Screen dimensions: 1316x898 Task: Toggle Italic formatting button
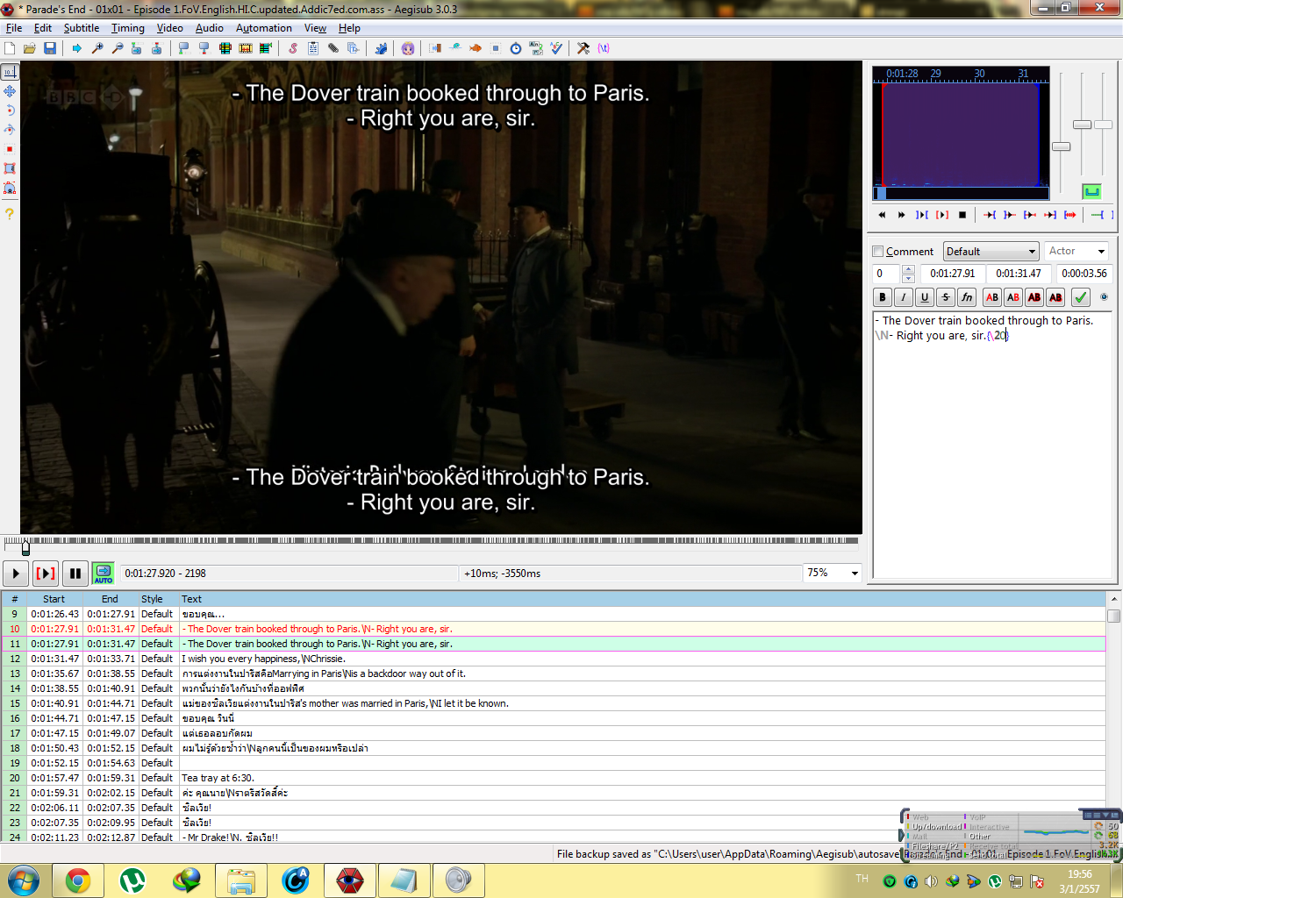tap(904, 297)
